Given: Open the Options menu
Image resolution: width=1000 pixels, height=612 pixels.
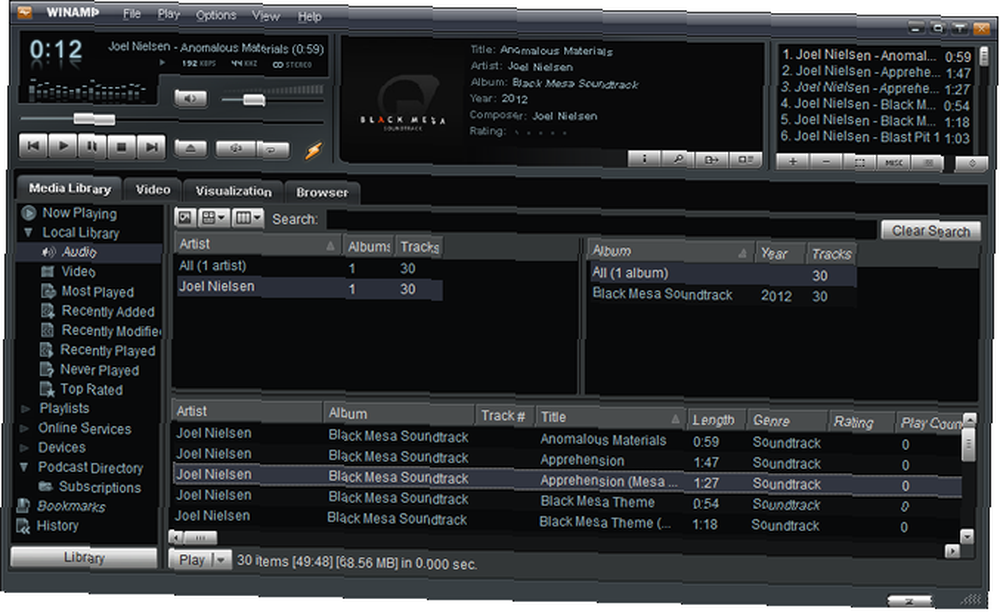Looking at the screenshot, I should coord(216,15).
